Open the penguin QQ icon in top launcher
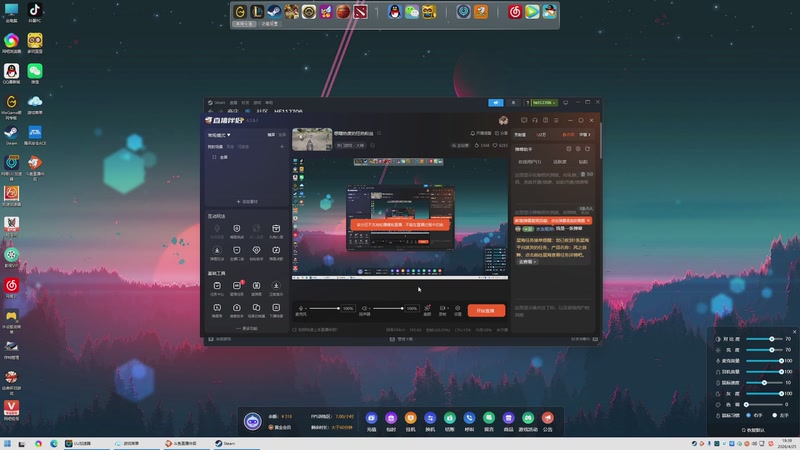Screen dimensions: 800x450 pyautogui.click(x=394, y=11)
